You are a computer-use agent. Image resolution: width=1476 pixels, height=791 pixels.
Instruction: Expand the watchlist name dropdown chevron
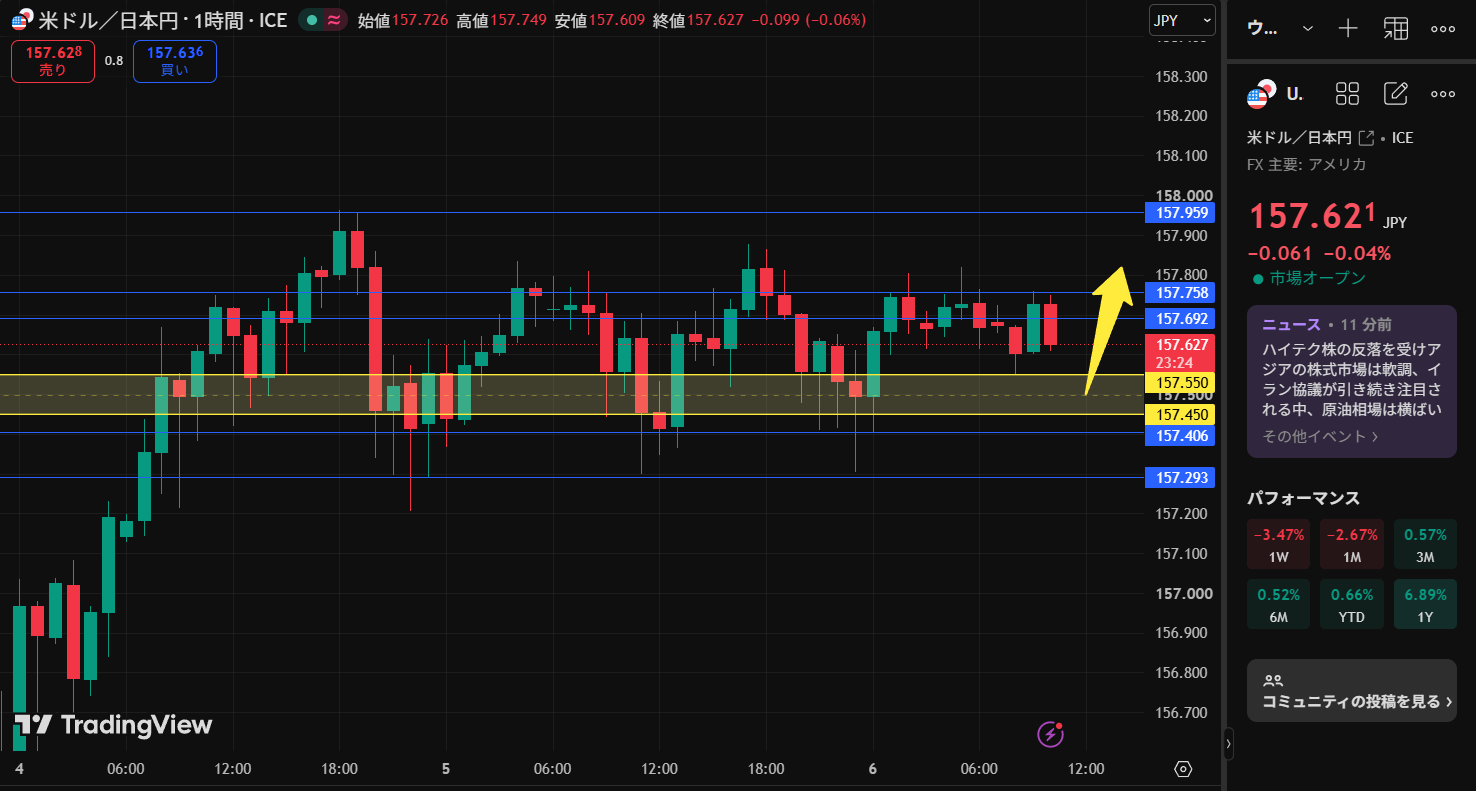click(1307, 29)
